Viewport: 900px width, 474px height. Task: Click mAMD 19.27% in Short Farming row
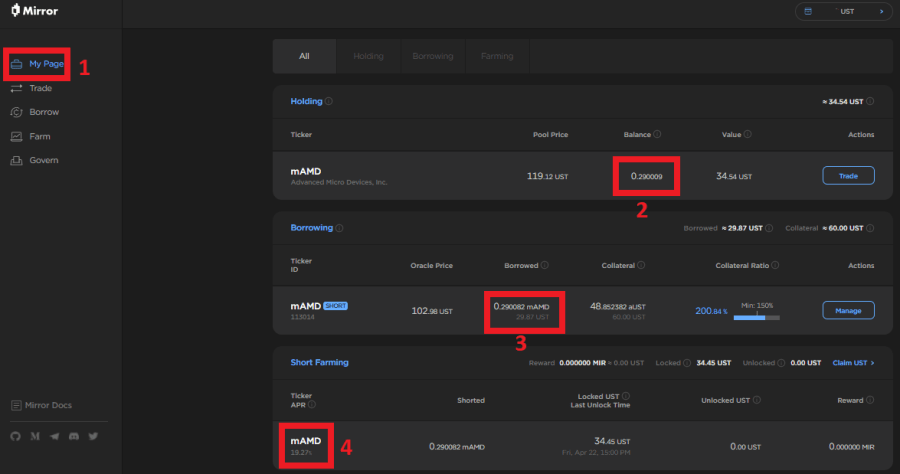(x=306, y=446)
